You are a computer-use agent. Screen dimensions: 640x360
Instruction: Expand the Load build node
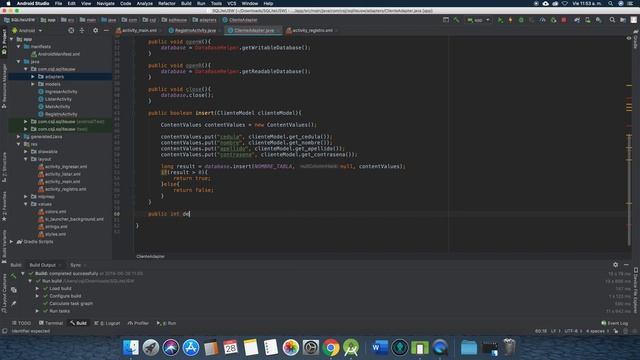[x=37, y=289]
